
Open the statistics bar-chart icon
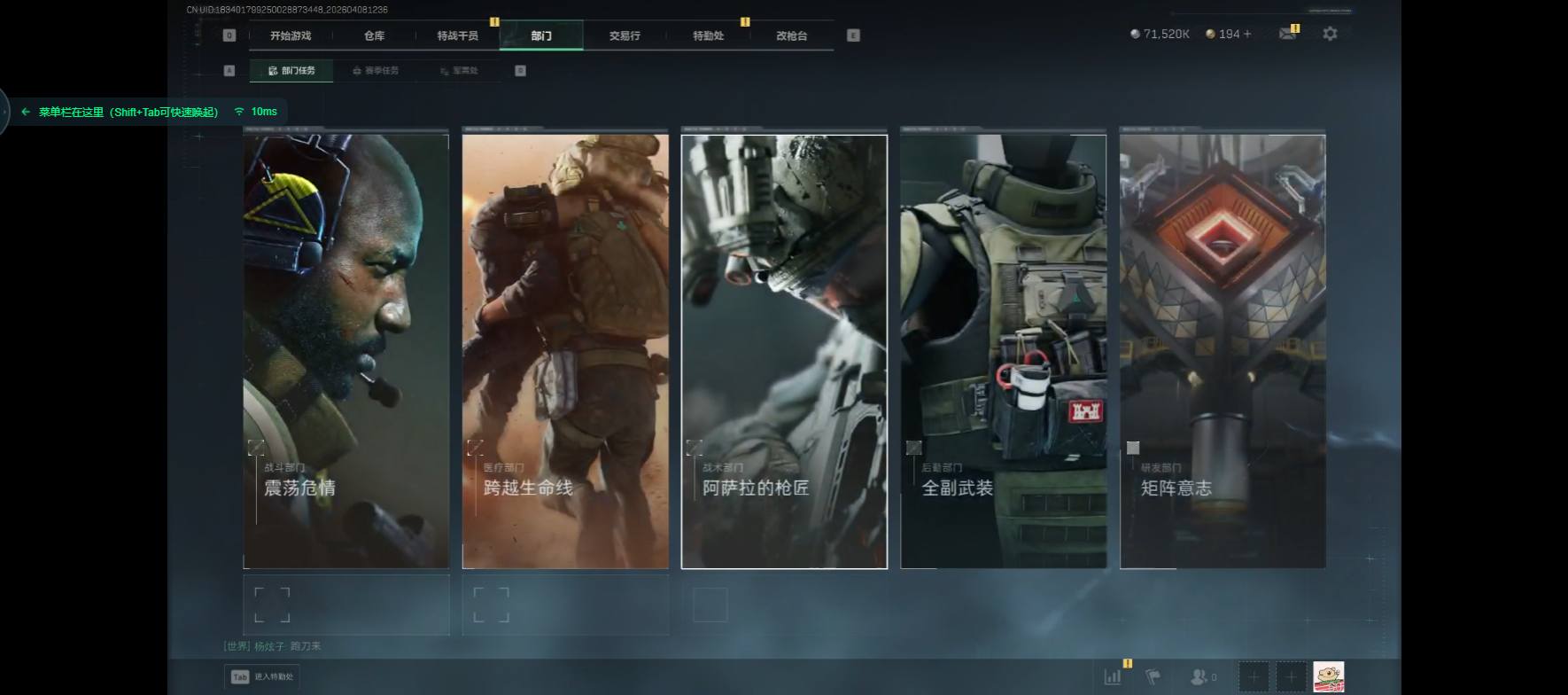point(1113,676)
